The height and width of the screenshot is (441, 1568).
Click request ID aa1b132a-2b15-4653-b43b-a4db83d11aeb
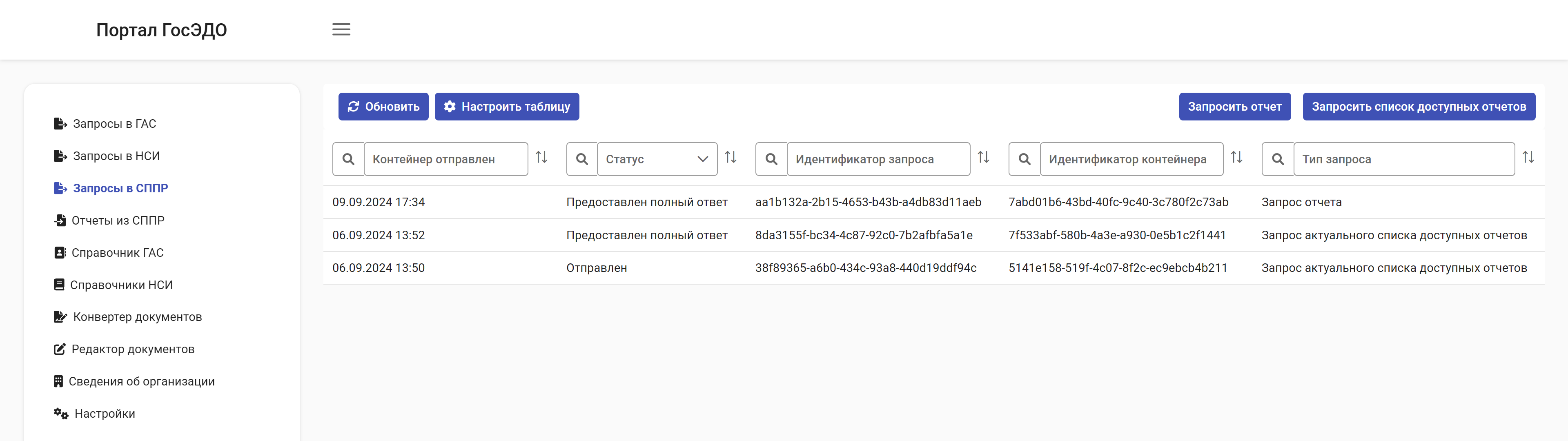868,202
